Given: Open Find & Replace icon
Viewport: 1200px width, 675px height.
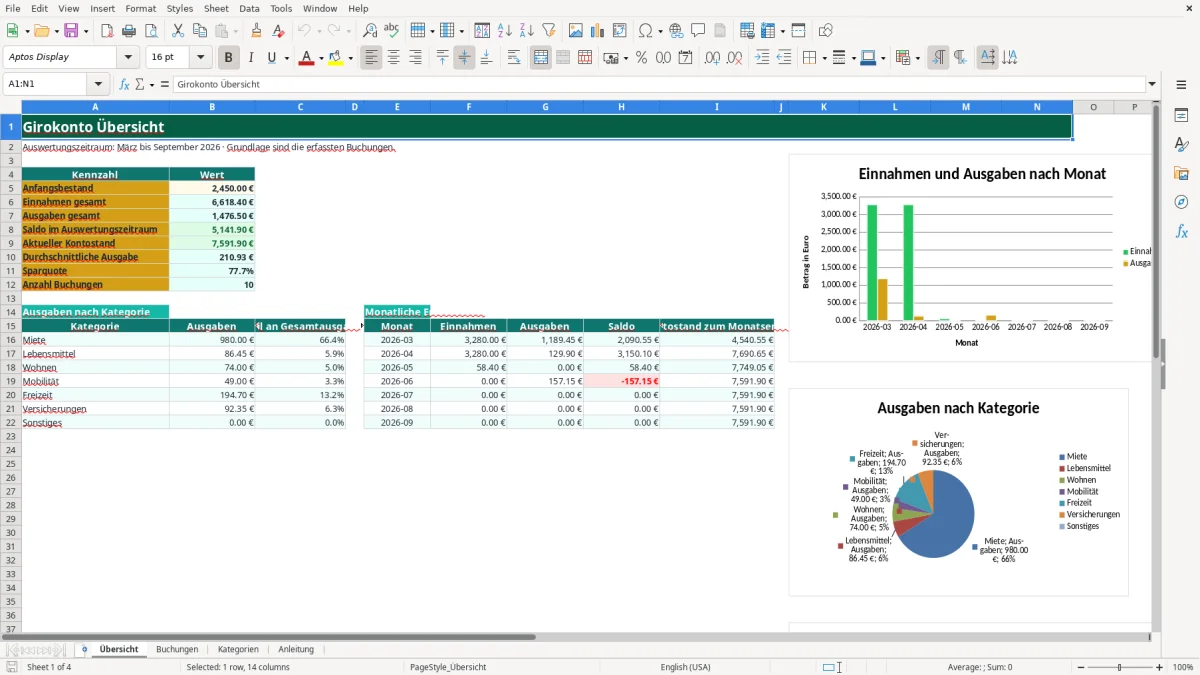Looking at the screenshot, I should point(370,31).
